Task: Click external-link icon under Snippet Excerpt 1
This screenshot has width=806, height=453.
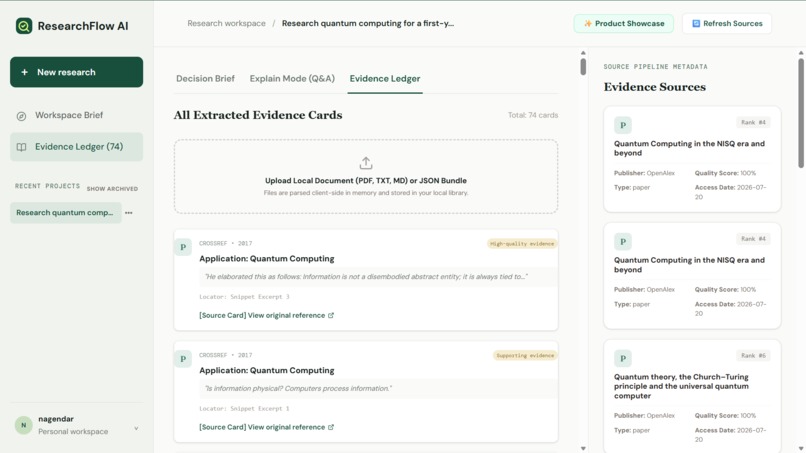Action: 331,427
